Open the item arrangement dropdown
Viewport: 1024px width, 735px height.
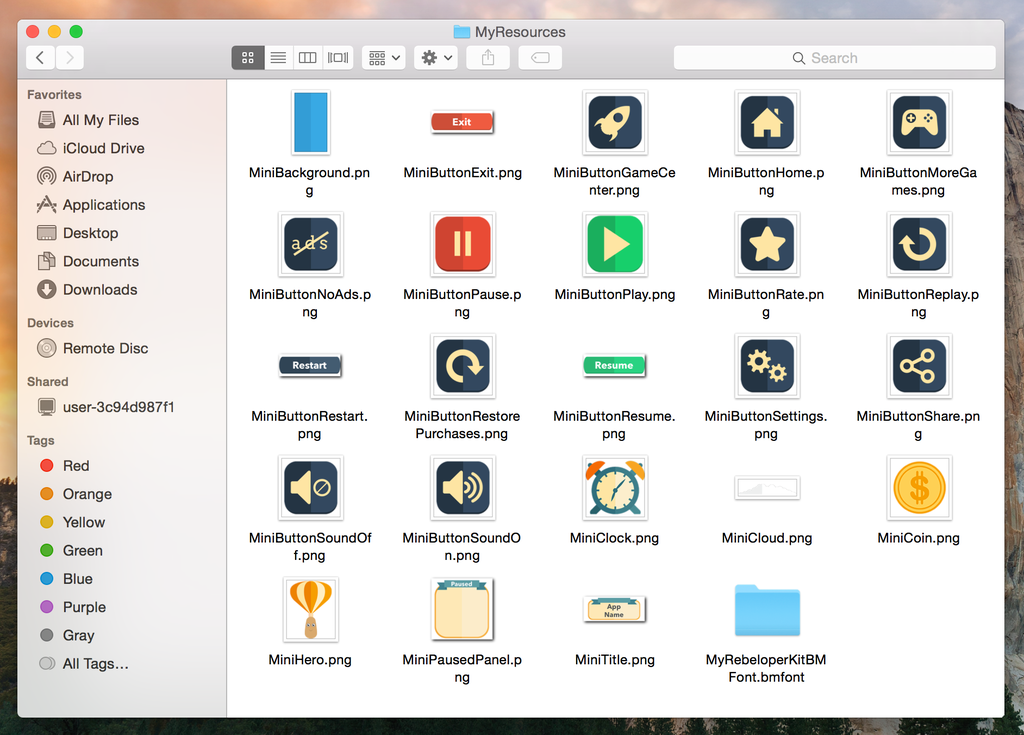tap(384, 57)
